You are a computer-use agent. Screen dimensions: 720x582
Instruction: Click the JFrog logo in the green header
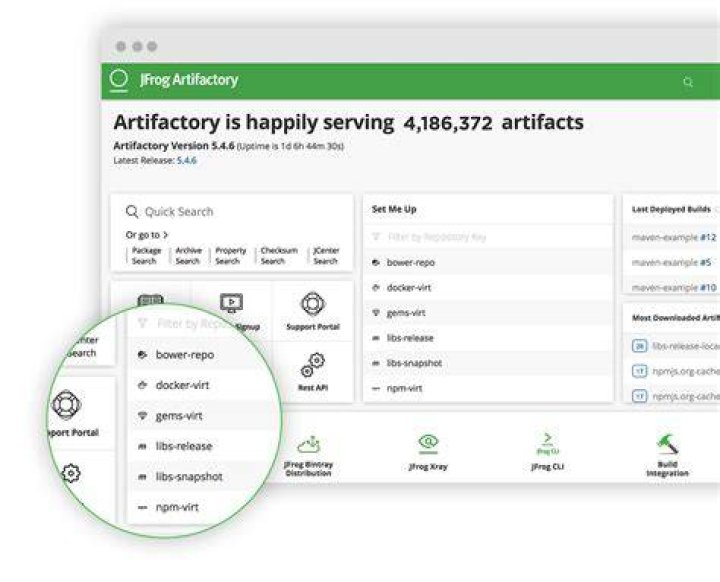pyautogui.click(x=119, y=80)
